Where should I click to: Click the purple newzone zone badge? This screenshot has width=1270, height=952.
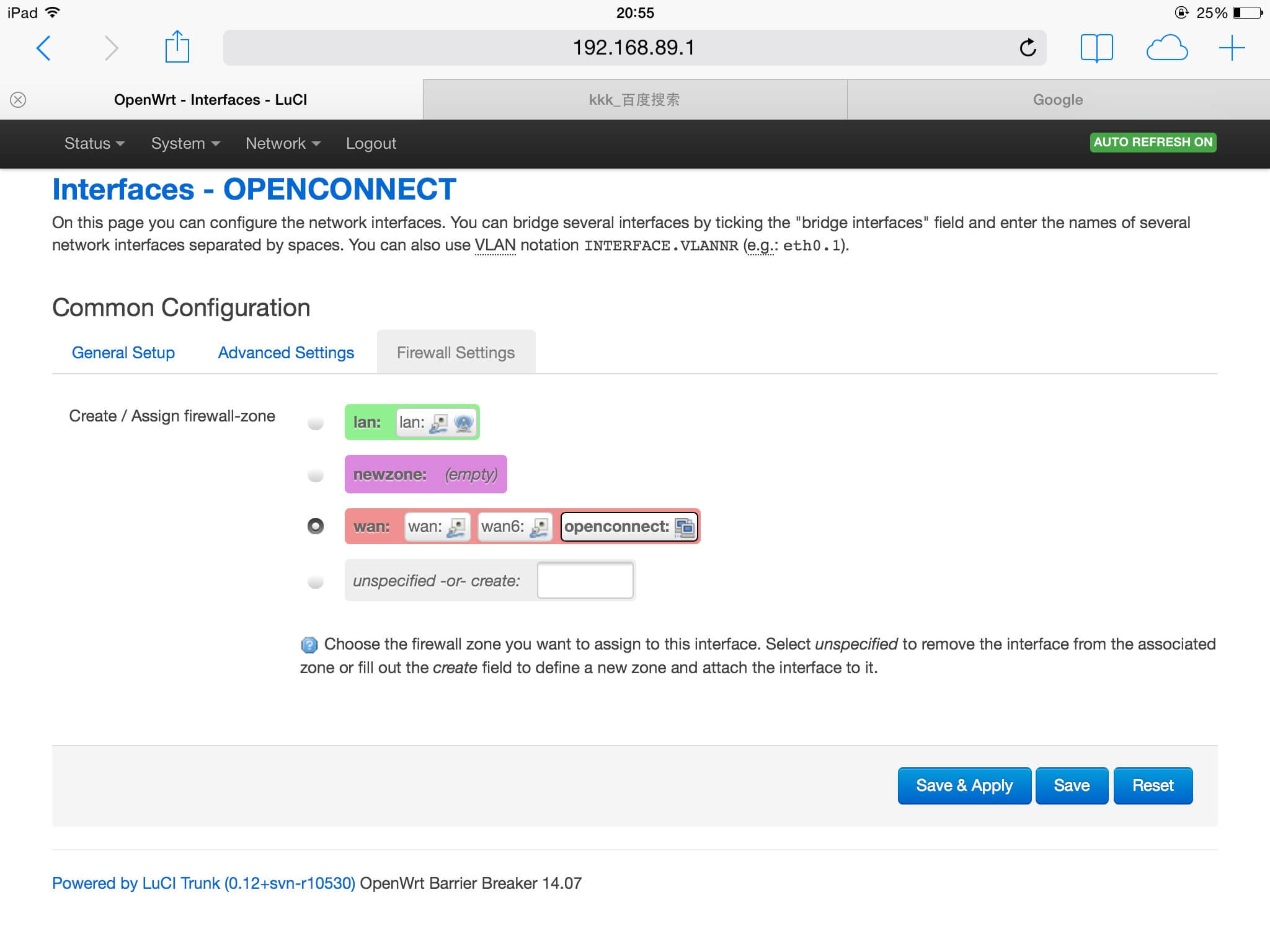point(425,474)
